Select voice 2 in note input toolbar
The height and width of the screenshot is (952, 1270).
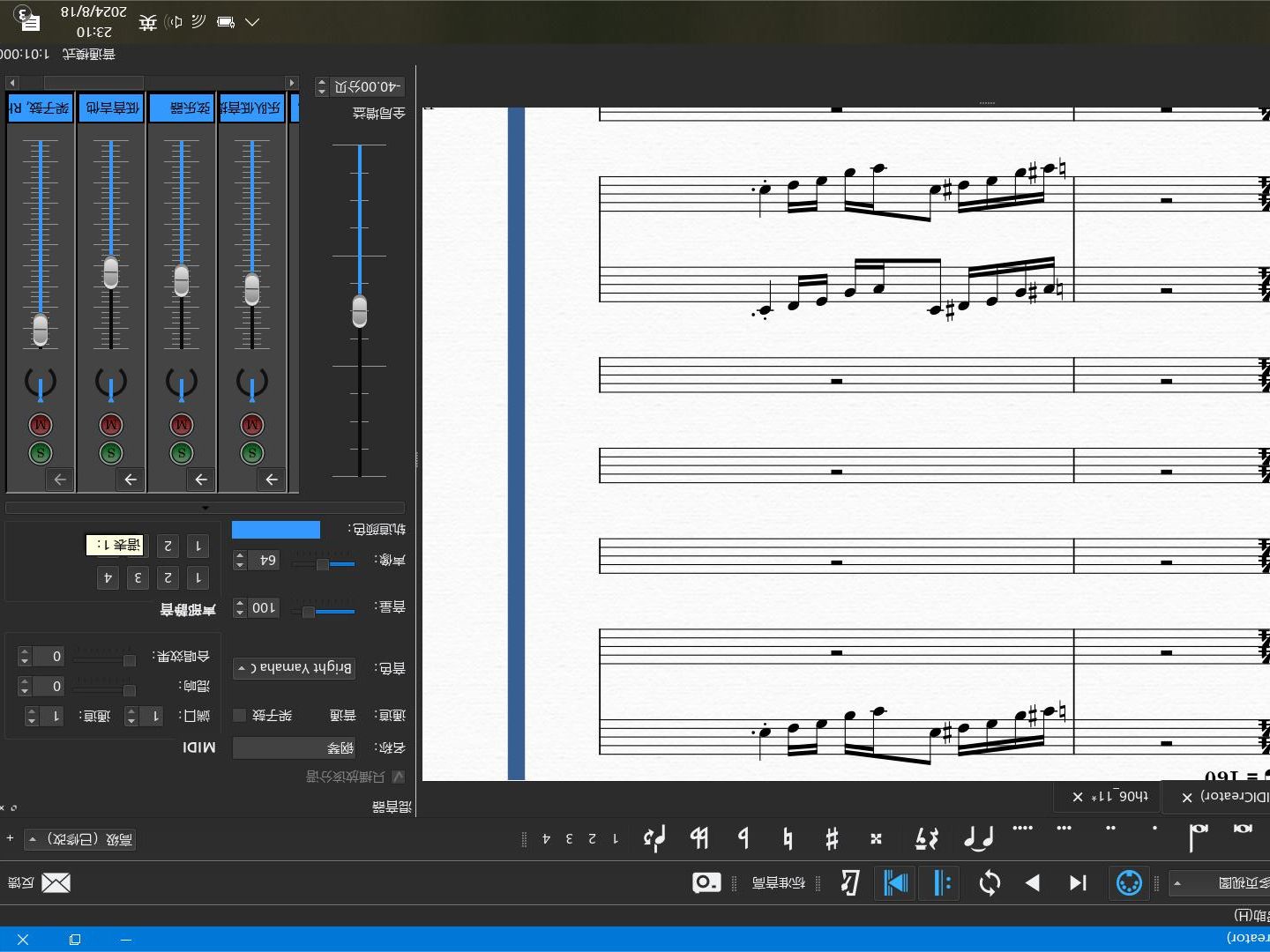[592, 838]
